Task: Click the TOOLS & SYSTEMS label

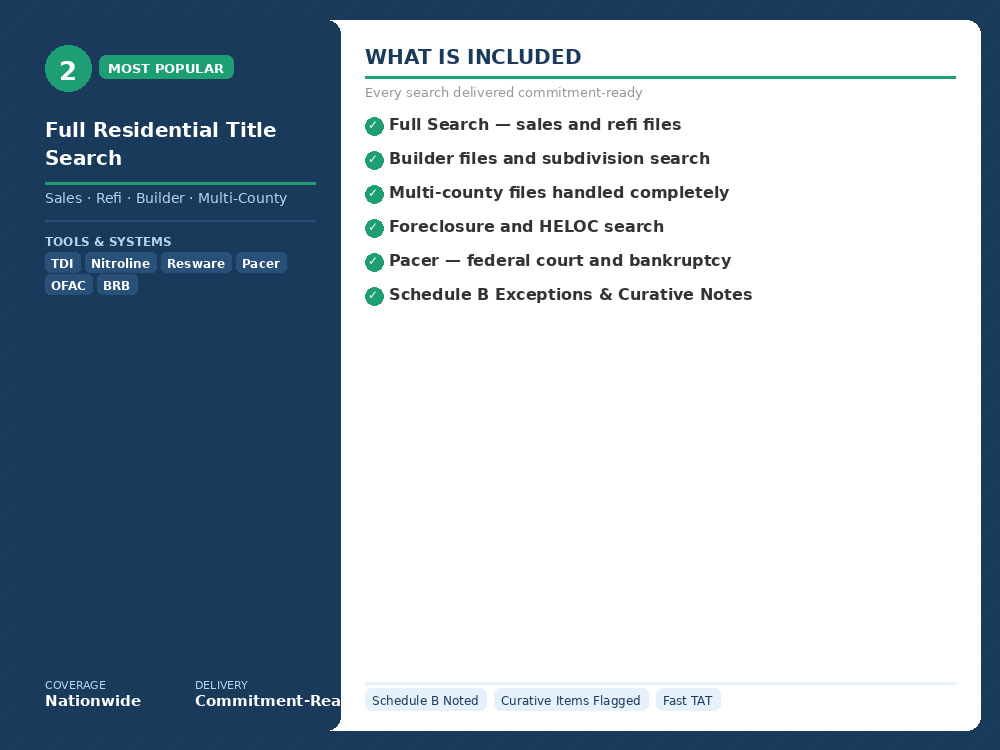Action: click(108, 241)
